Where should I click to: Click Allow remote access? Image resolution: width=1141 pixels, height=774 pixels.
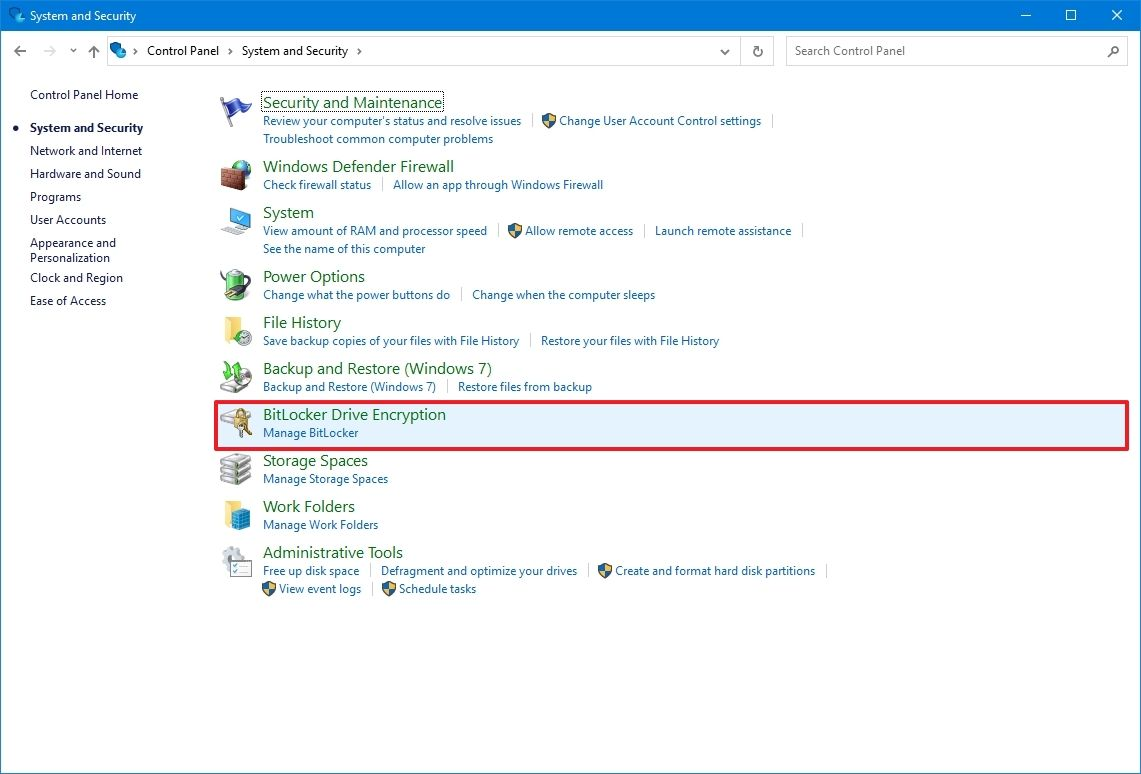click(579, 231)
